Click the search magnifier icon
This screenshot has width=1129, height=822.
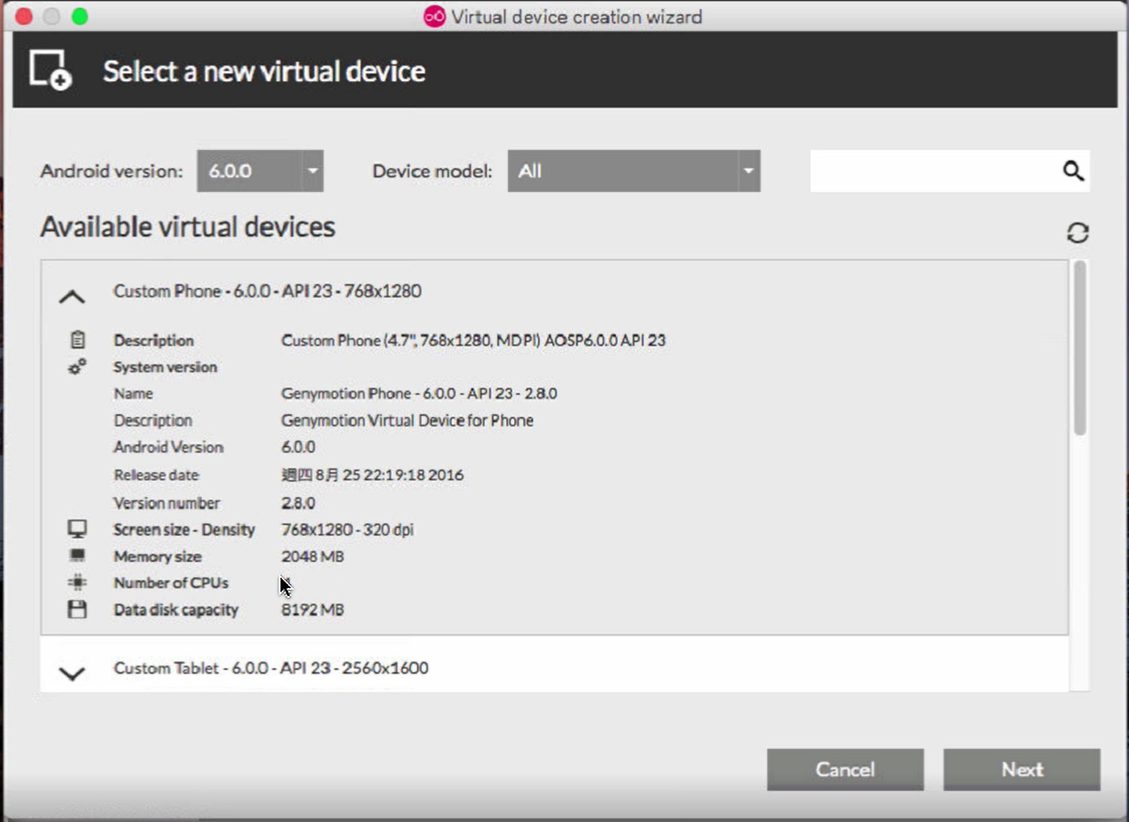click(x=1073, y=171)
